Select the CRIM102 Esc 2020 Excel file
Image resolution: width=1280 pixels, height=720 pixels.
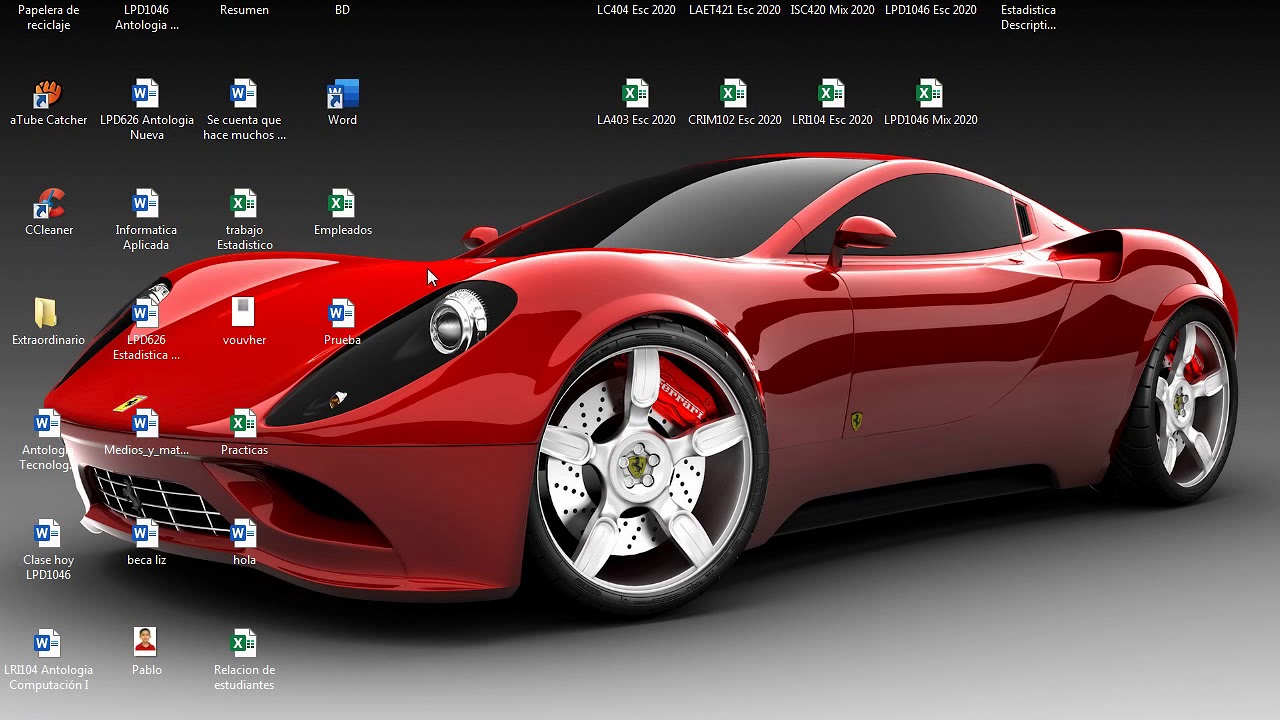point(734,94)
